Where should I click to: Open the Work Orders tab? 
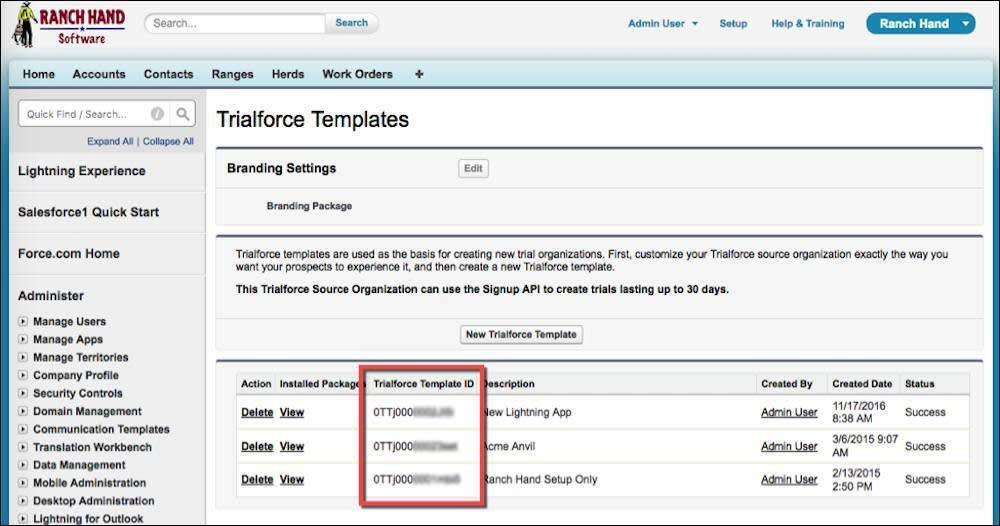pos(357,74)
